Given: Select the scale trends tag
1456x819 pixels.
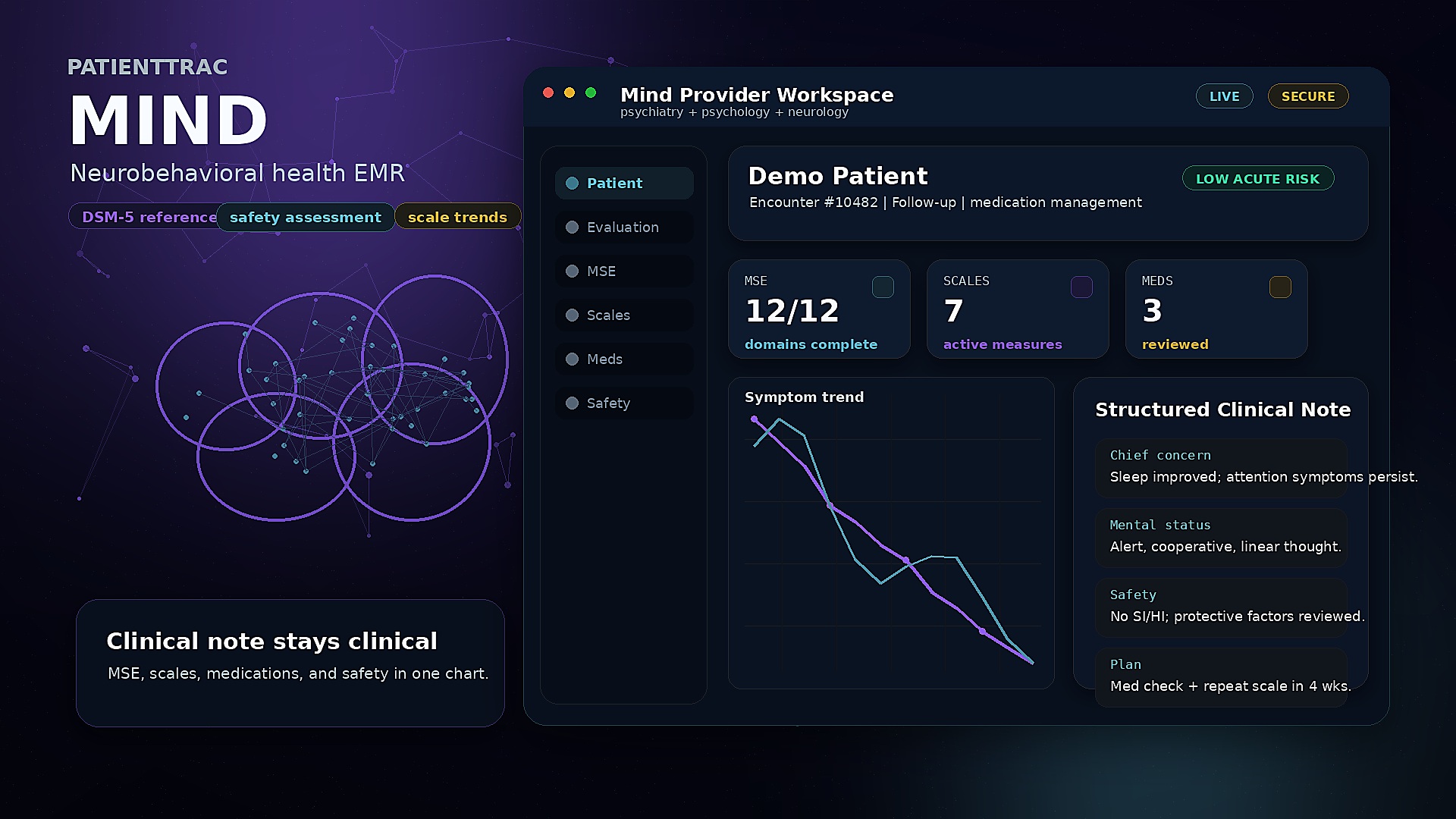Looking at the screenshot, I should [457, 217].
